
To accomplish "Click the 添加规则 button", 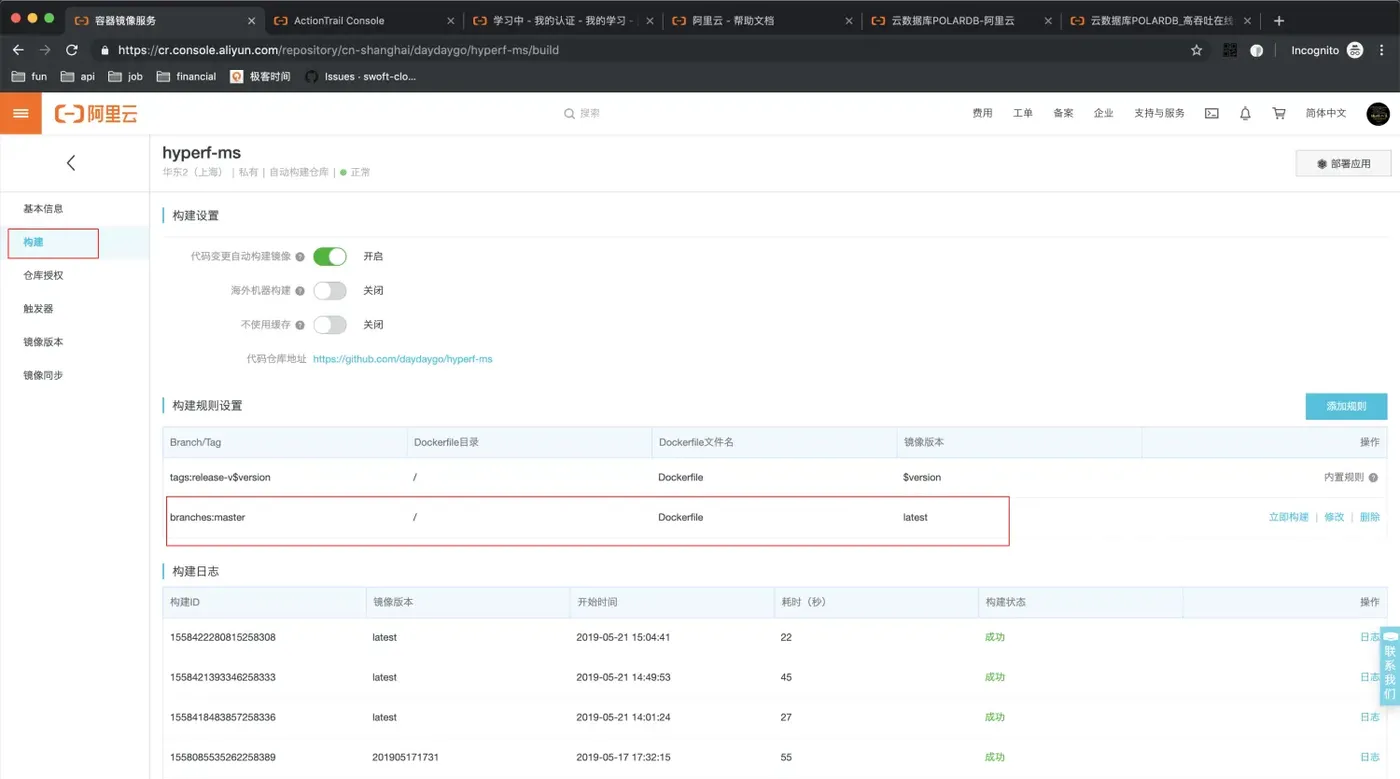I will tap(1346, 406).
